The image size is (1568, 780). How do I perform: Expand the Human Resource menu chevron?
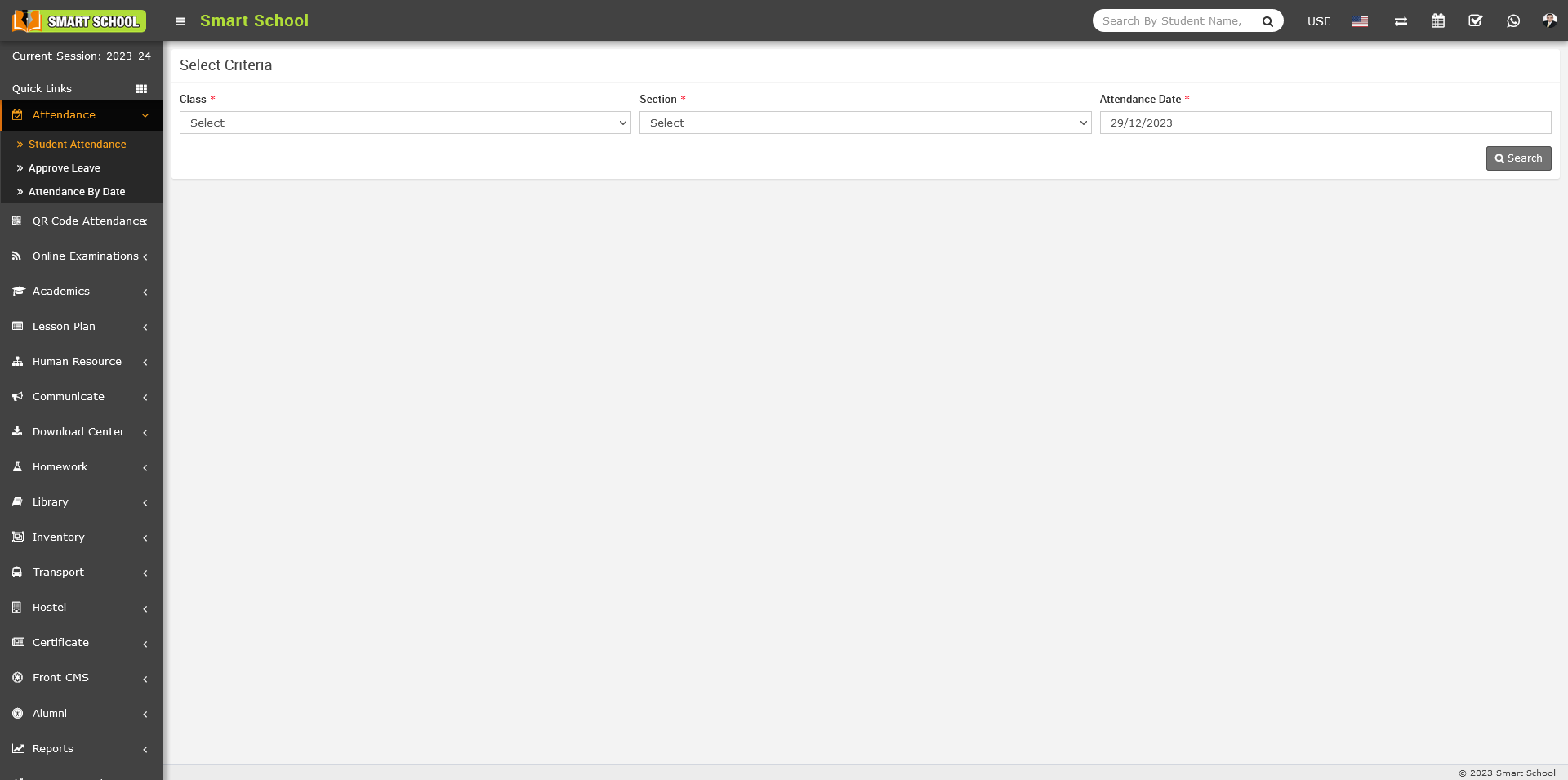pos(145,362)
